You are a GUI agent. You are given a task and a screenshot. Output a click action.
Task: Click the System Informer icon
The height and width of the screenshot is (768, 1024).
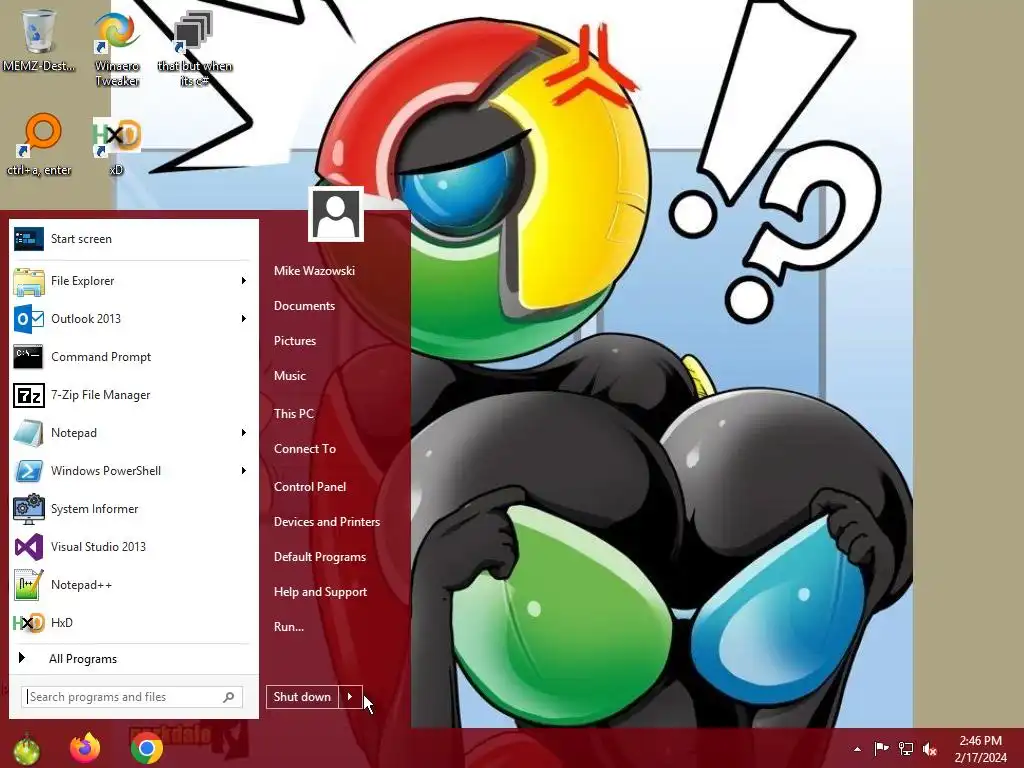click(29, 509)
